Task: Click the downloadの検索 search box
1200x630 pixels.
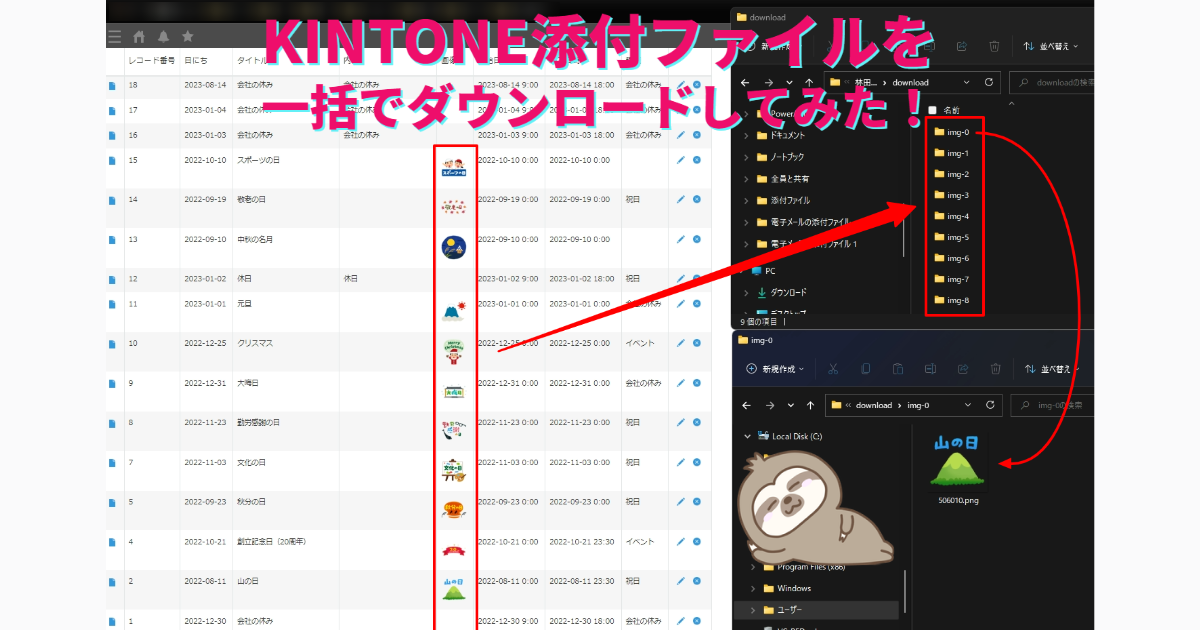Action: click(1050, 82)
